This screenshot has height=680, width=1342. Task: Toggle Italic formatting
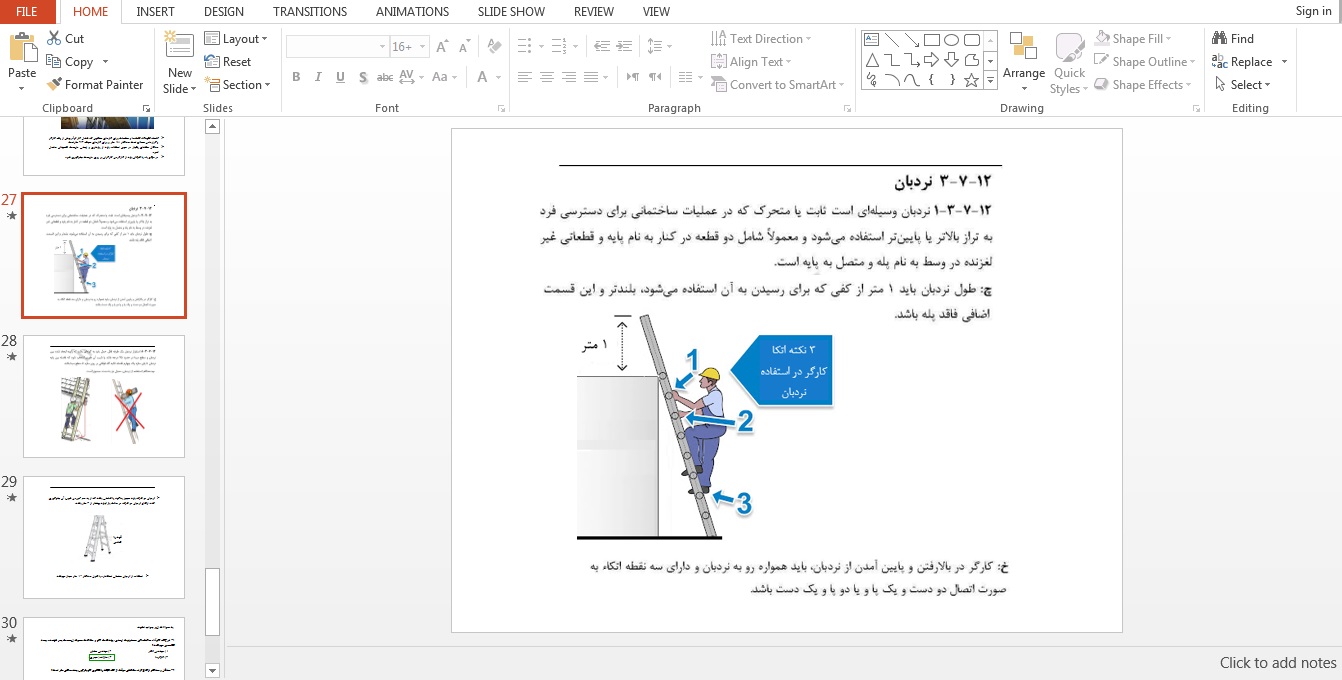point(318,77)
